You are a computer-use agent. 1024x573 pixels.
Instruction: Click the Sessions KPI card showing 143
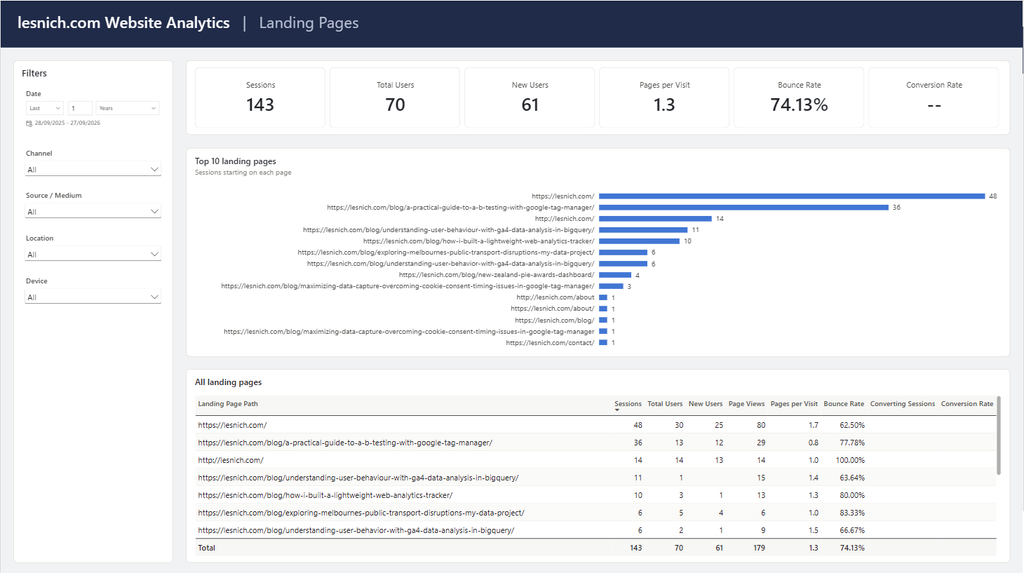pyautogui.click(x=260, y=97)
